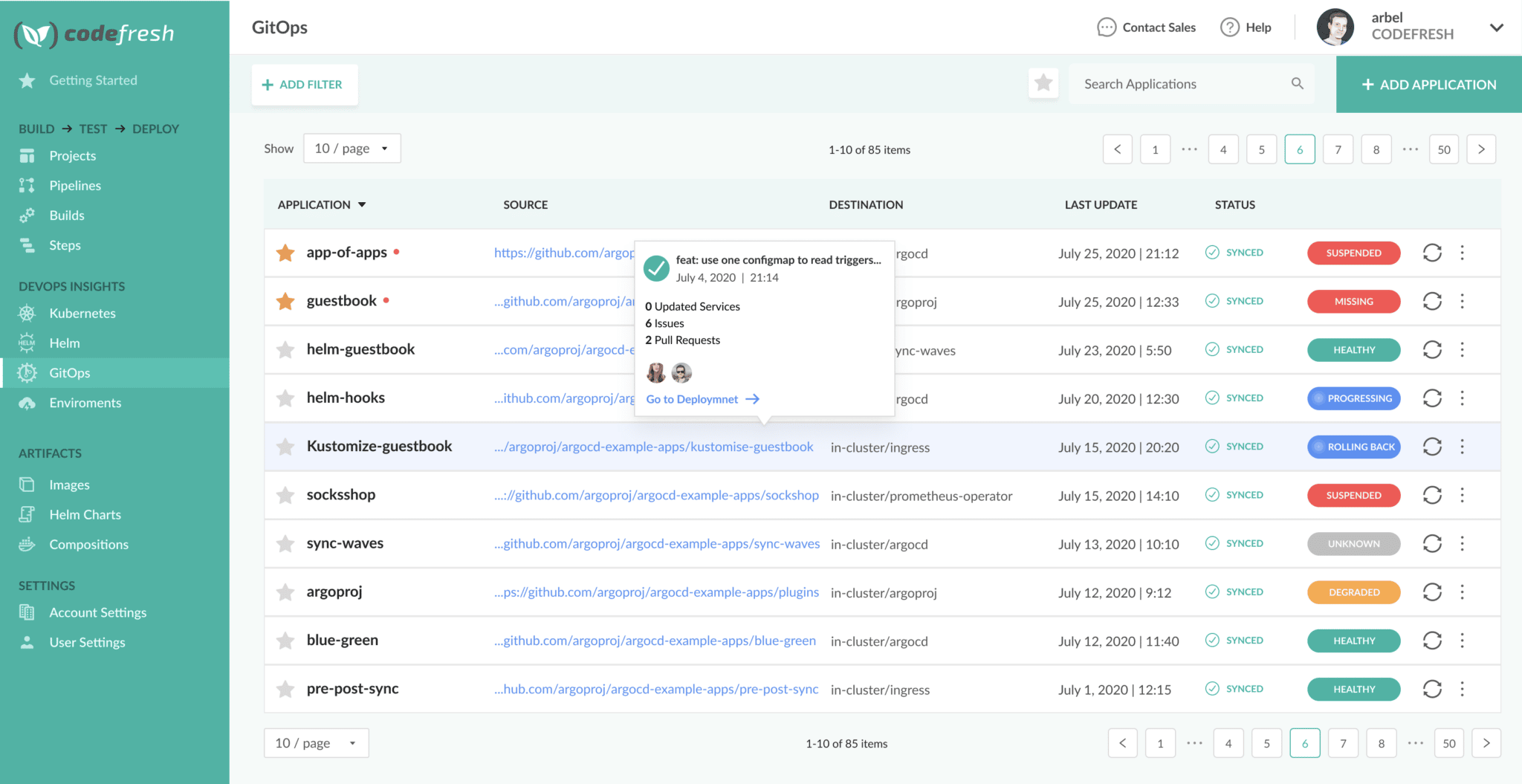Select Steps in the sidebar

[65, 244]
